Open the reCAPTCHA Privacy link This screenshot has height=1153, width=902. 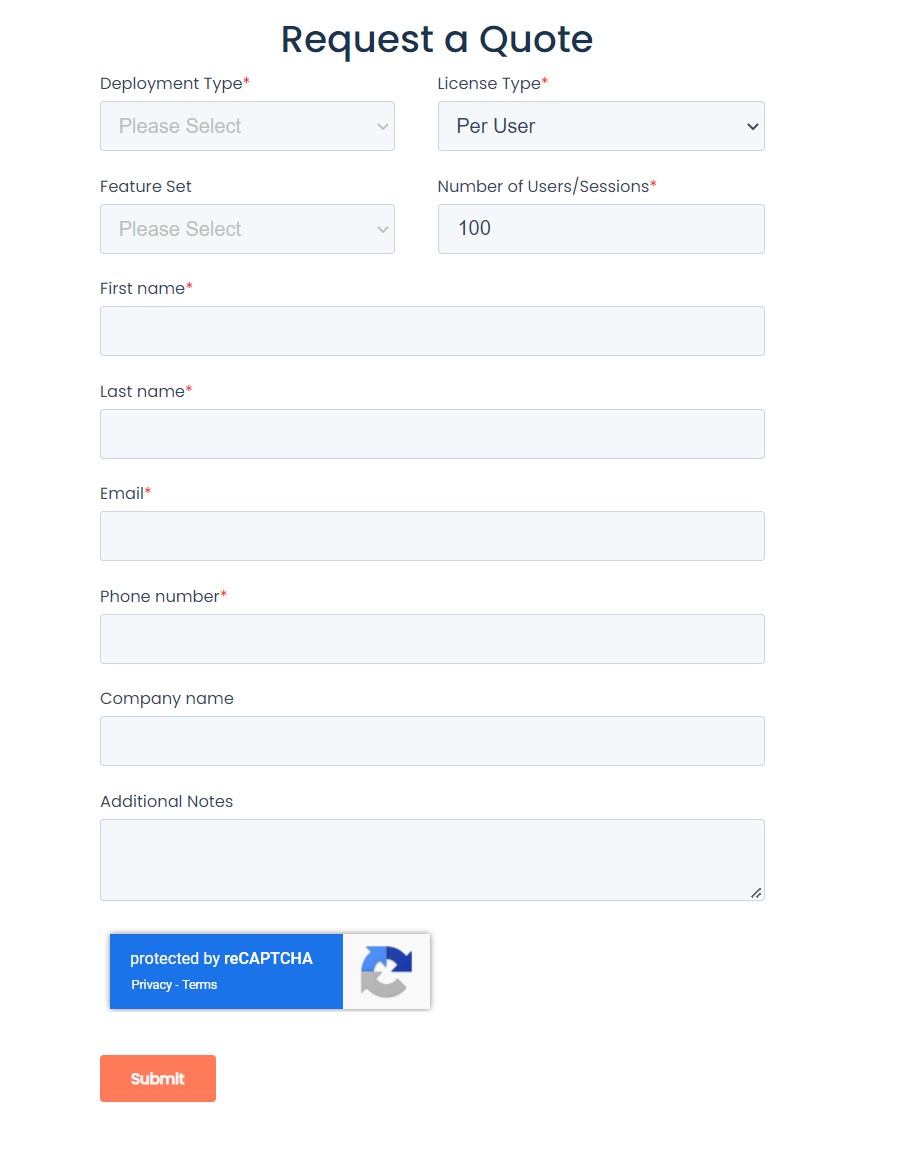pos(151,985)
